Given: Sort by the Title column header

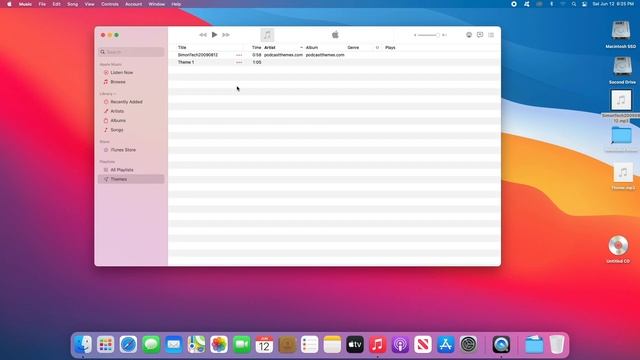Looking at the screenshot, I should pyautogui.click(x=182, y=47).
